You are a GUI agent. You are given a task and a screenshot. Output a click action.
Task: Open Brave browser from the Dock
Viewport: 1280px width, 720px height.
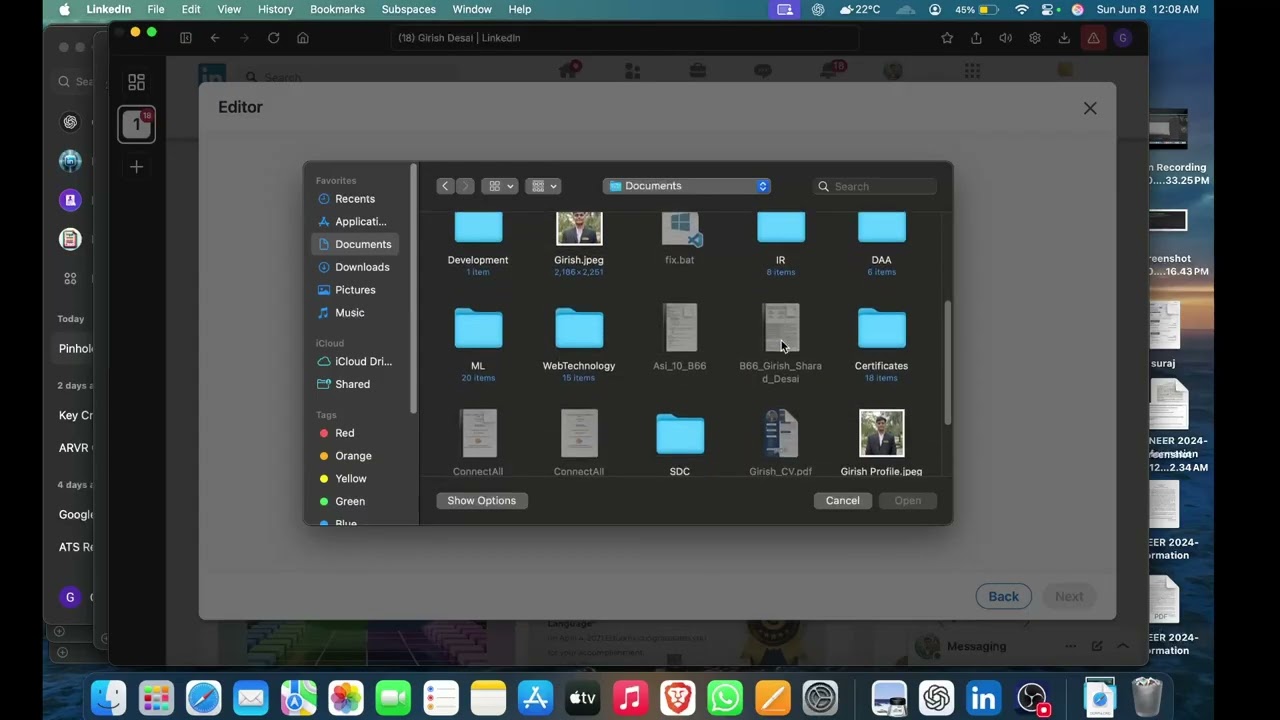click(x=677, y=697)
